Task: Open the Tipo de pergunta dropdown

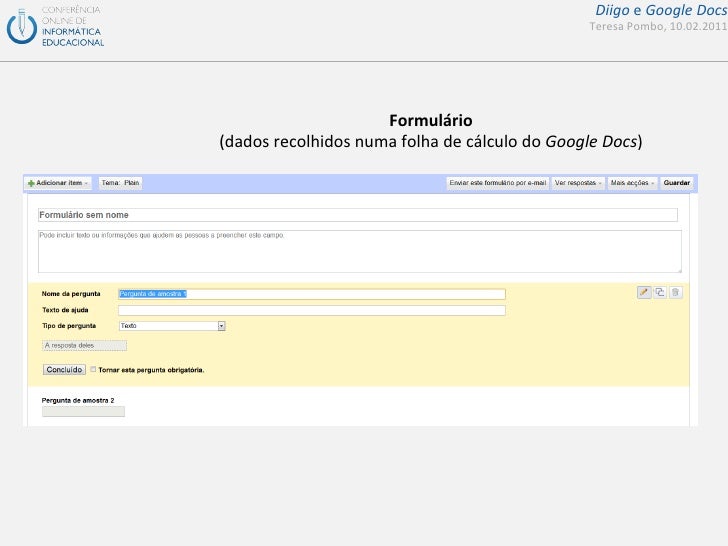Action: [172, 326]
